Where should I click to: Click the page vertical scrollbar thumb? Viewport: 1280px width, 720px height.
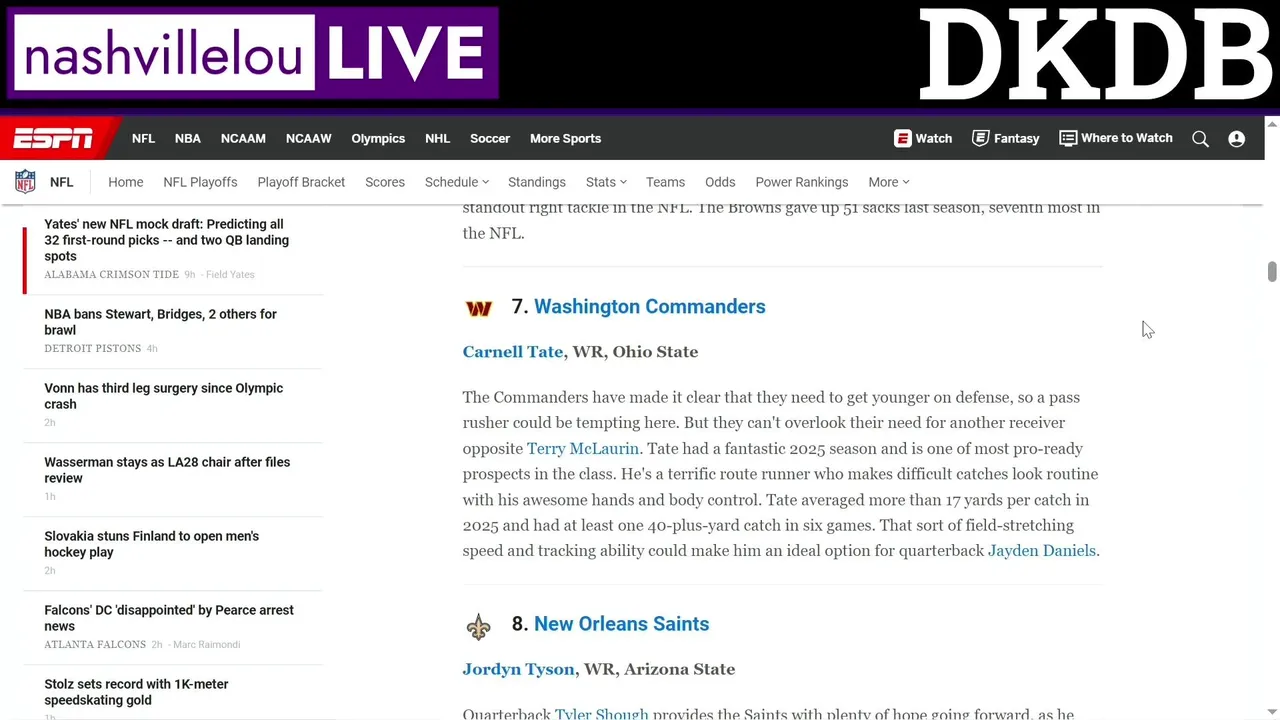tap(1272, 272)
